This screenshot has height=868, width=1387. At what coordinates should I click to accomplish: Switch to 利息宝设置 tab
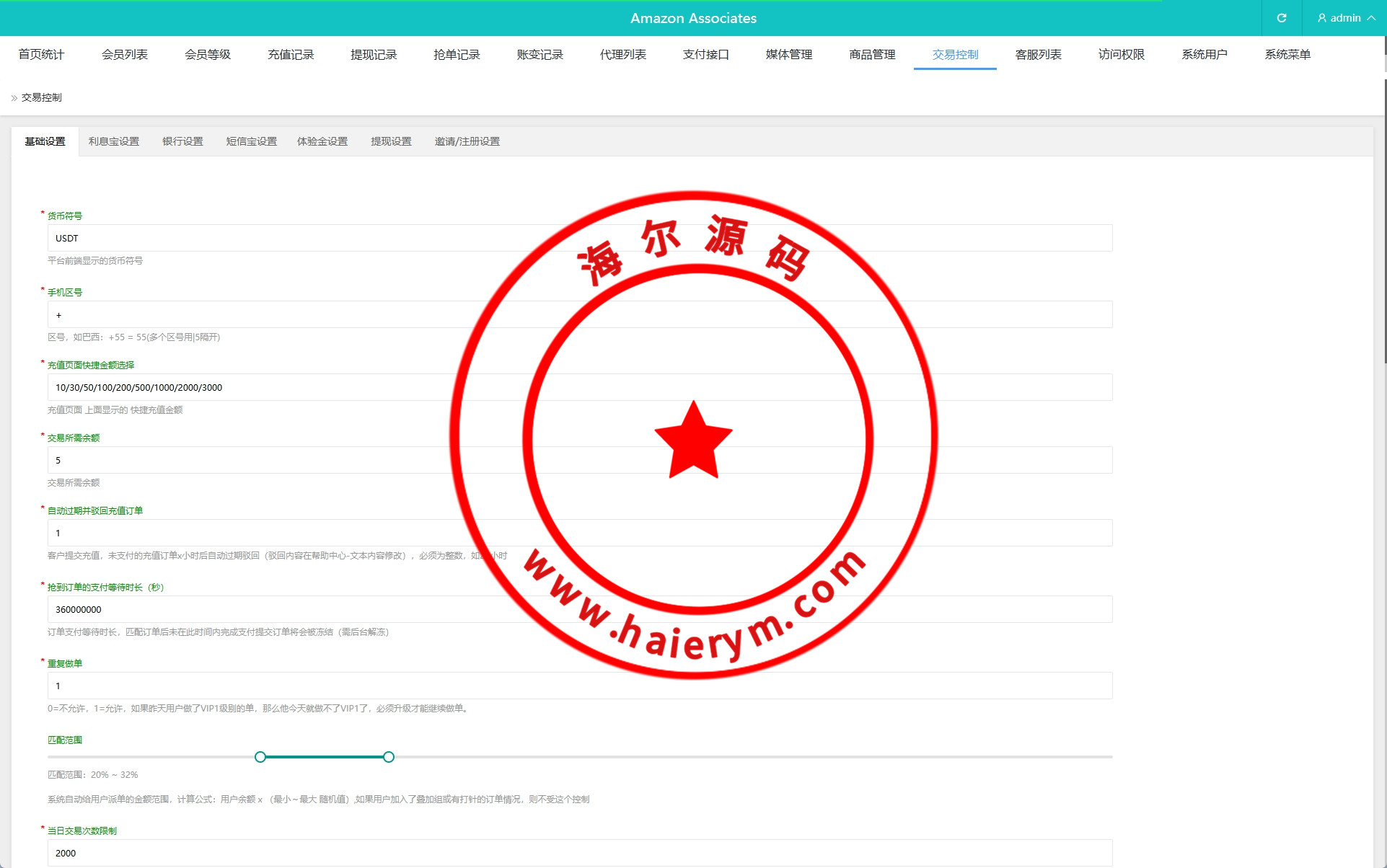(x=114, y=141)
